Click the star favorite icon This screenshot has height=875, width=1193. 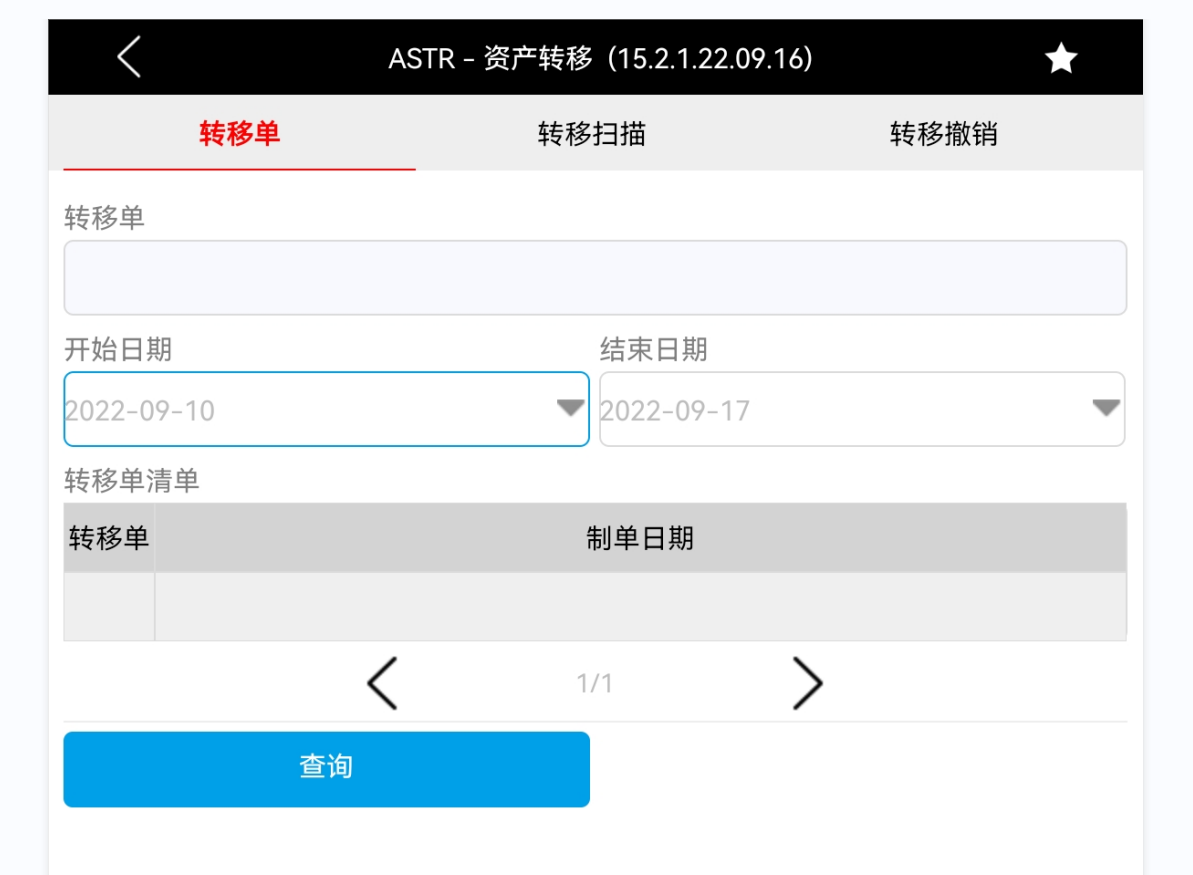coord(1061,59)
